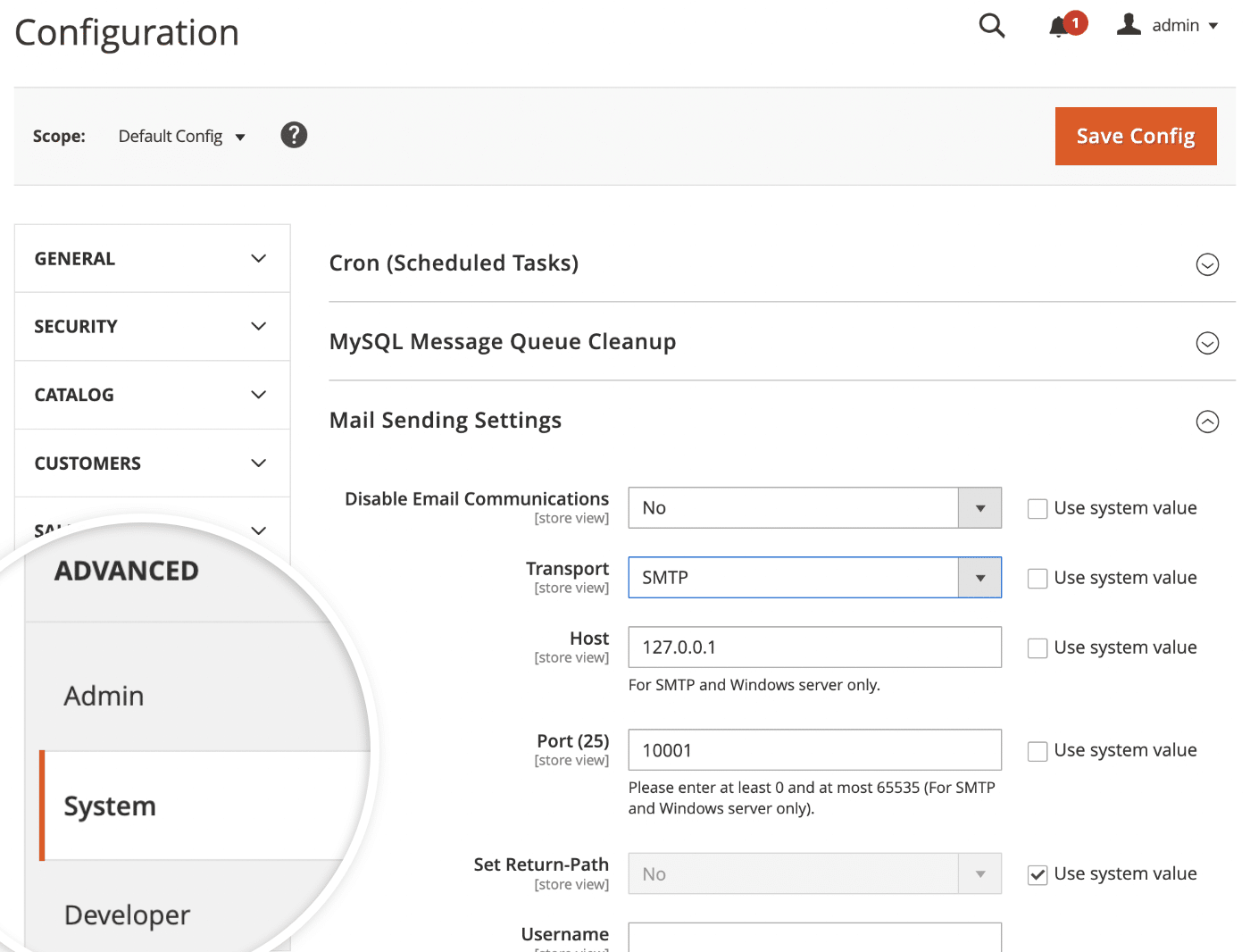Open notifications bell with 1 alert
The height and width of the screenshot is (952, 1250).
[1067, 24]
